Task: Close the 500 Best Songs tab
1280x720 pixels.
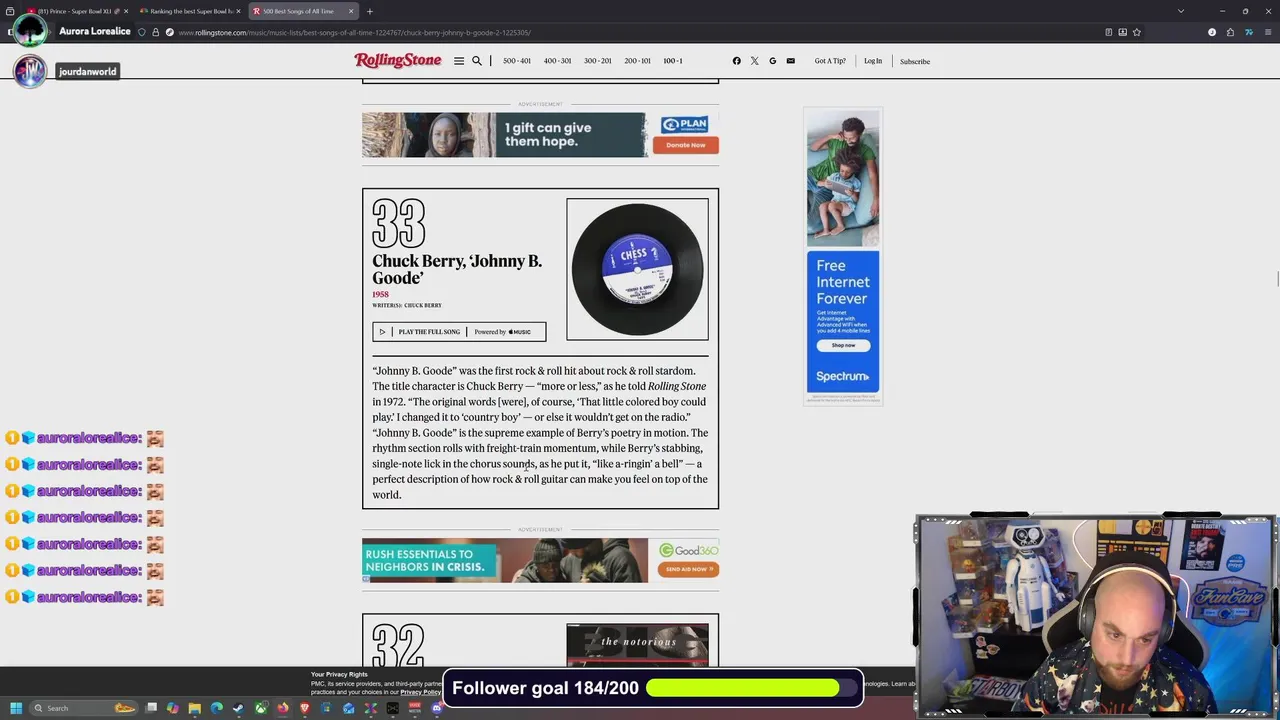Action: coord(351,11)
